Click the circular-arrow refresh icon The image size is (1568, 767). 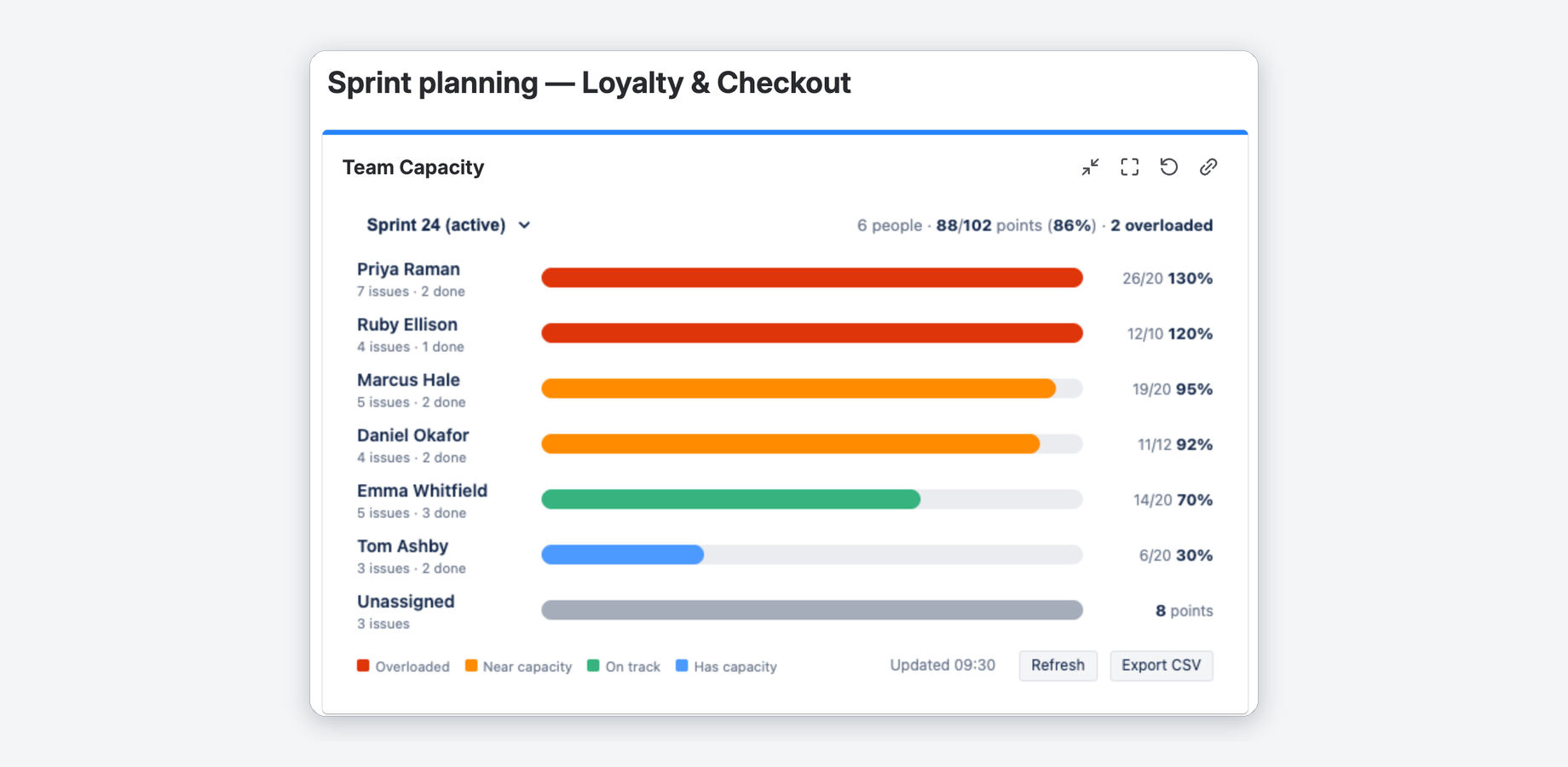pyautogui.click(x=1169, y=167)
